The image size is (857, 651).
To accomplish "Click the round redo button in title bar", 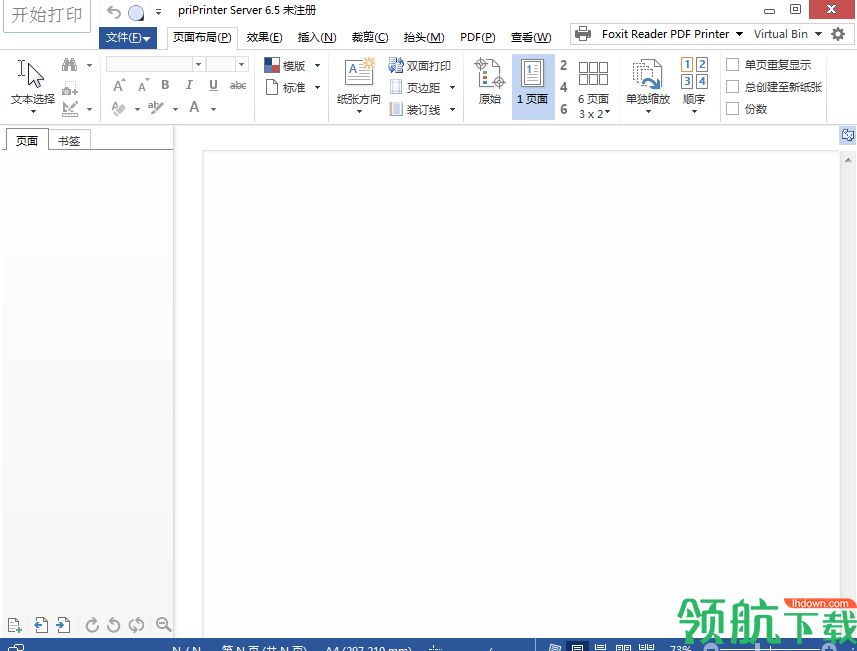I will tap(136, 13).
